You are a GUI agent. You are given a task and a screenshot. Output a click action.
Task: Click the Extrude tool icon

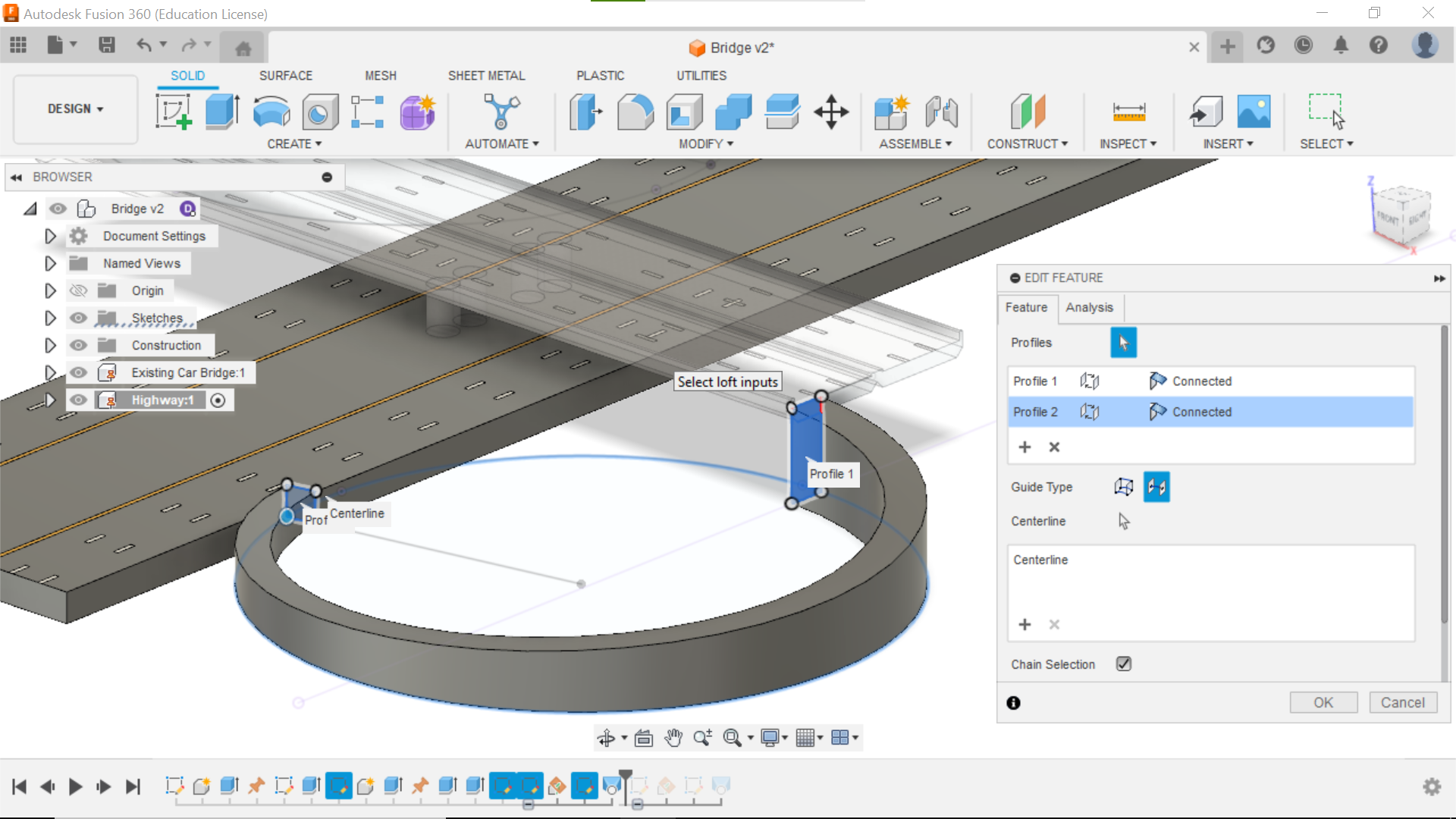pyautogui.click(x=222, y=111)
